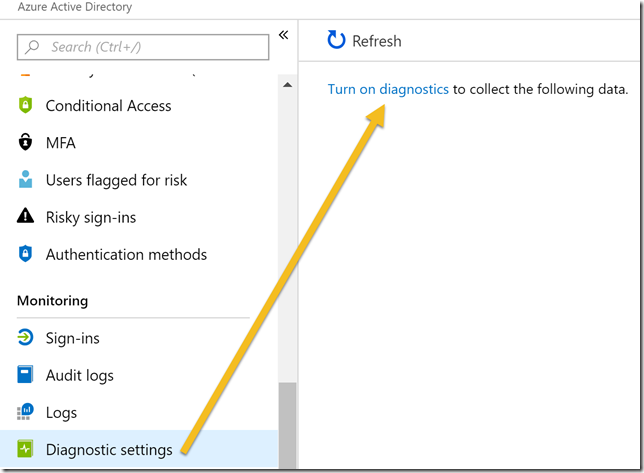Click the sidebar scroll up arrow

288,85
